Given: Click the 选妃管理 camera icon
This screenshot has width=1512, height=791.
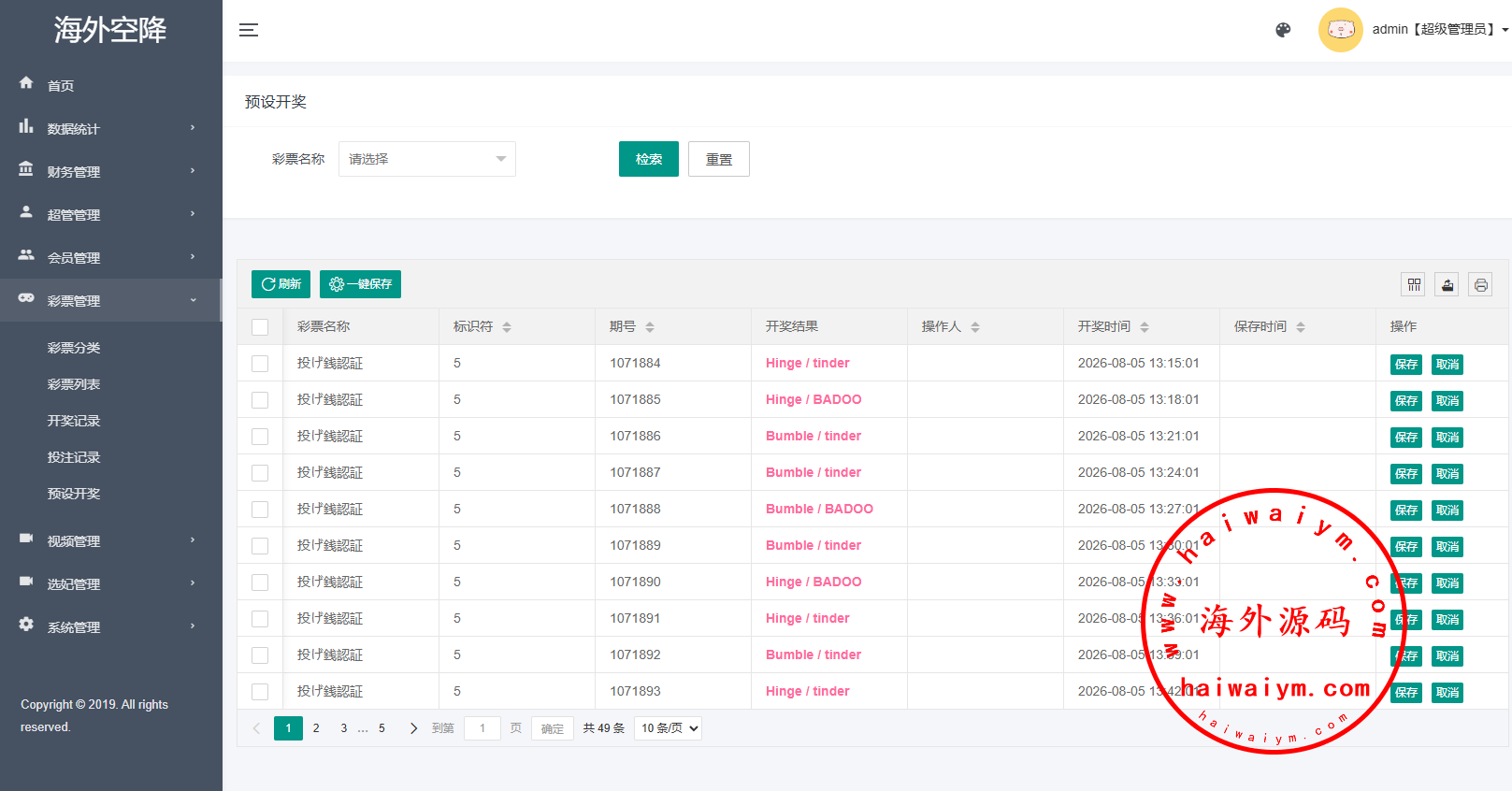Looking at the screenshot, I should [x=26, y=582].
